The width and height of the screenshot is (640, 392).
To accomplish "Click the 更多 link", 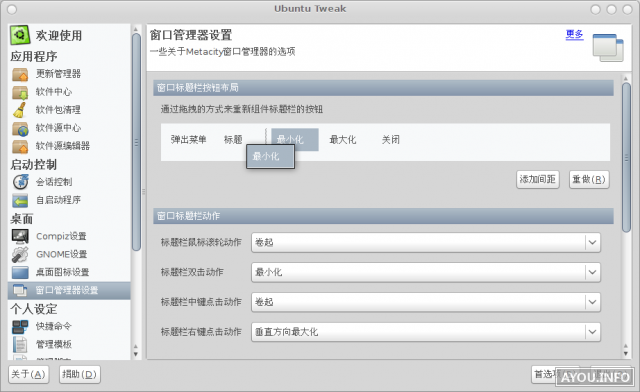I will (x=574, y=35).
